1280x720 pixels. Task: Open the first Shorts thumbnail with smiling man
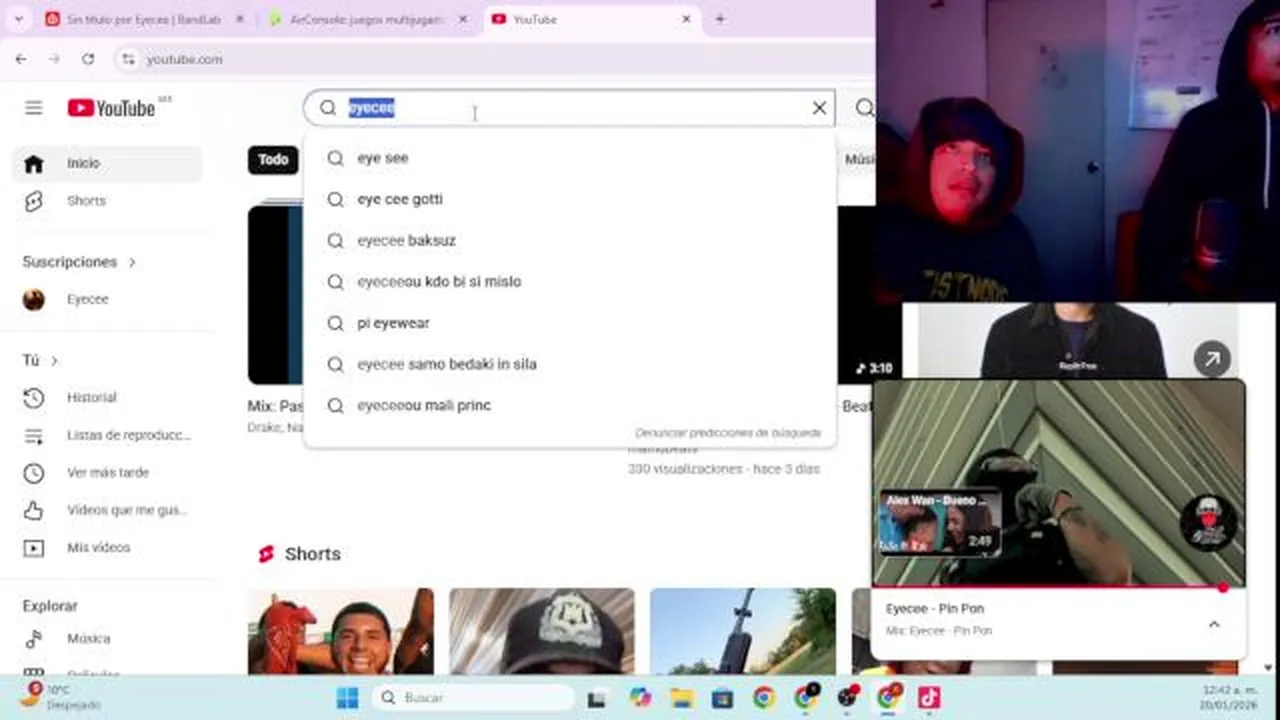(341, 631)
